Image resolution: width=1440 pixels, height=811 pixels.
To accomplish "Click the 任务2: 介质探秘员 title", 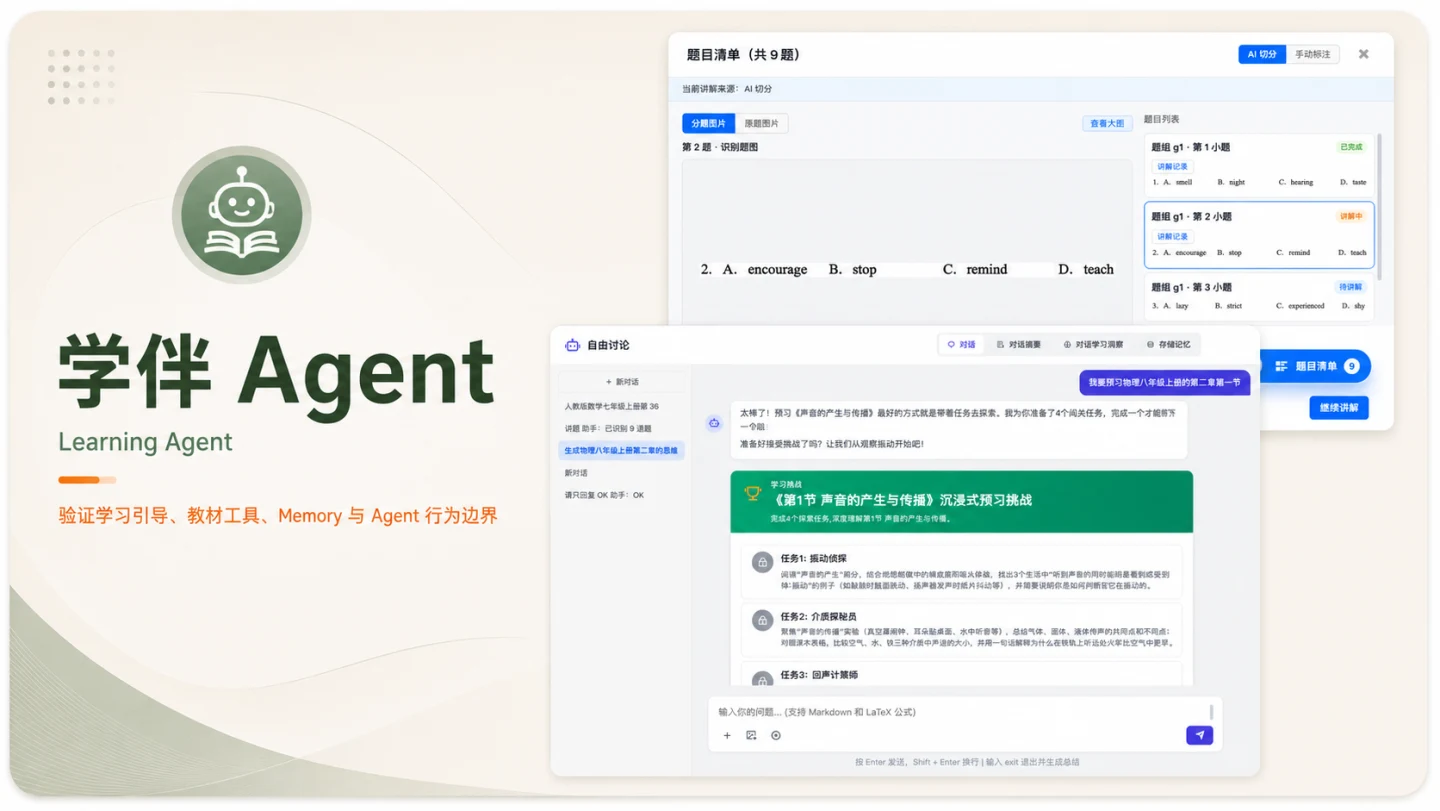I will click(818, 616).
